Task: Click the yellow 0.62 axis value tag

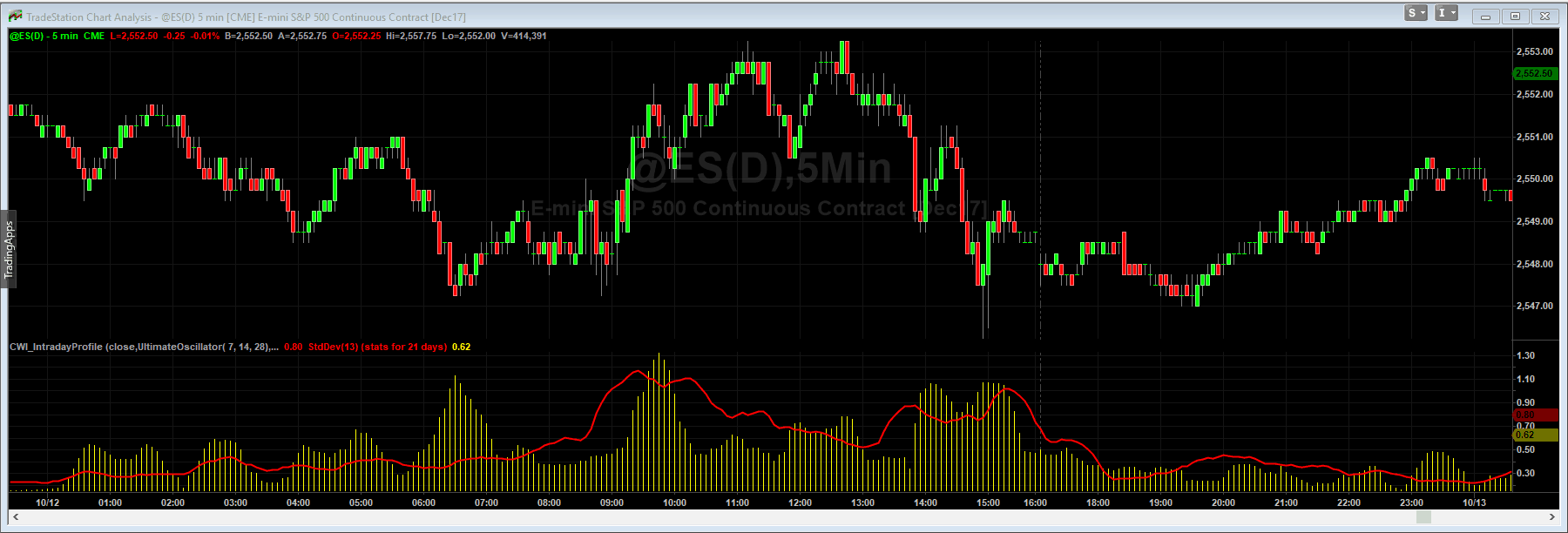Action: (x=1536, y=435)
